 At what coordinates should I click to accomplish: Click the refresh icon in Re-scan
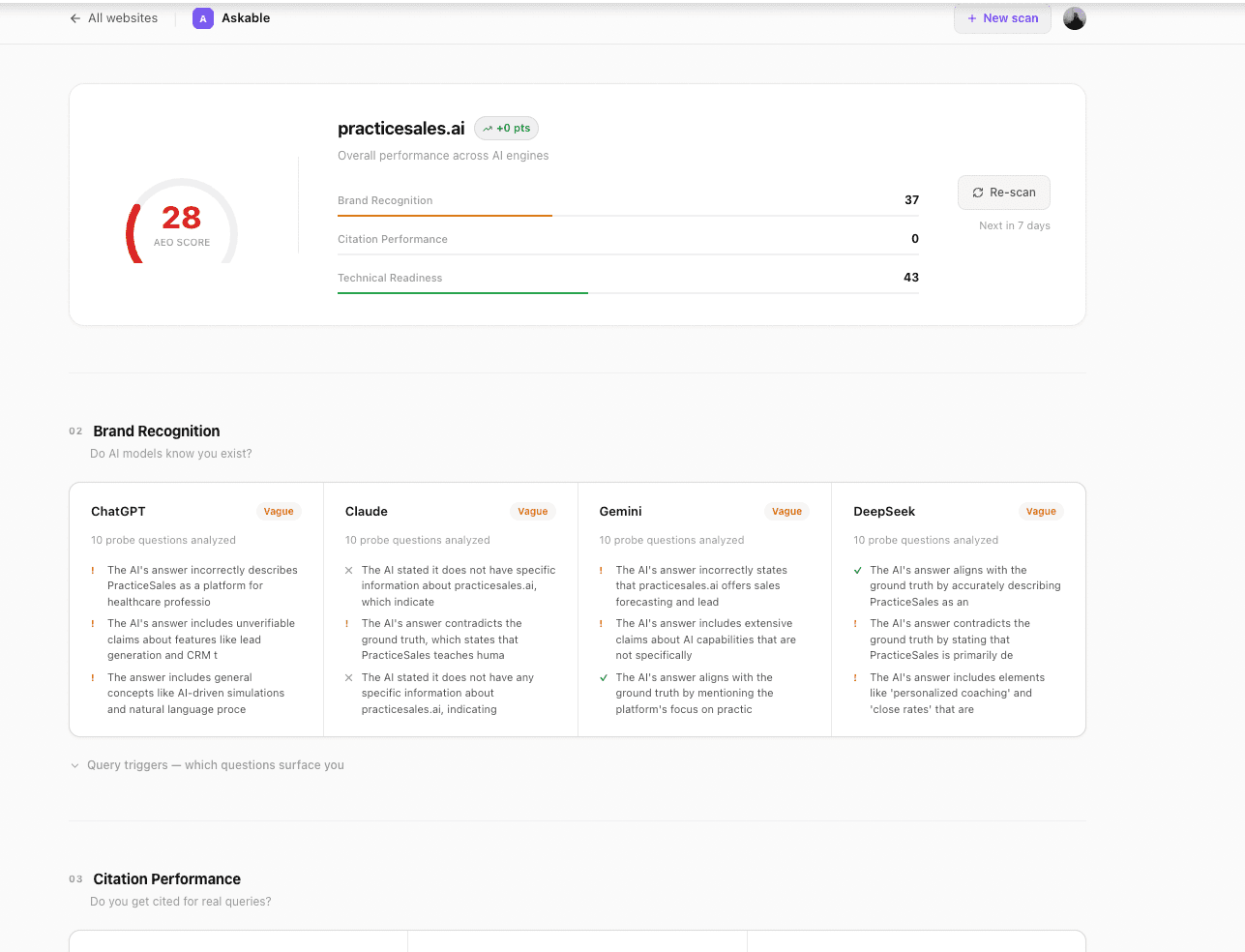coord(978,193)
